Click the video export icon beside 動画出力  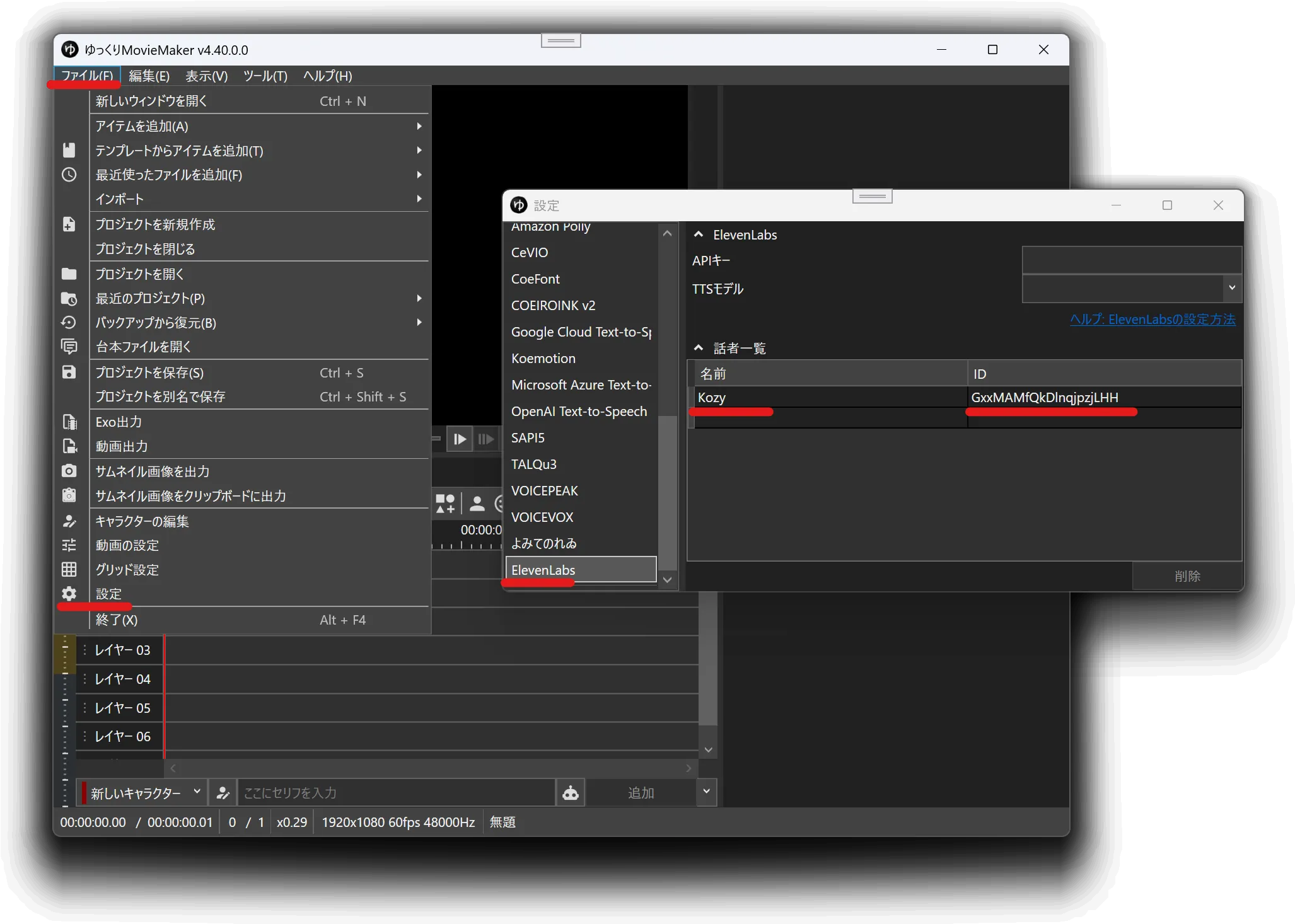[x=69, y=446]
